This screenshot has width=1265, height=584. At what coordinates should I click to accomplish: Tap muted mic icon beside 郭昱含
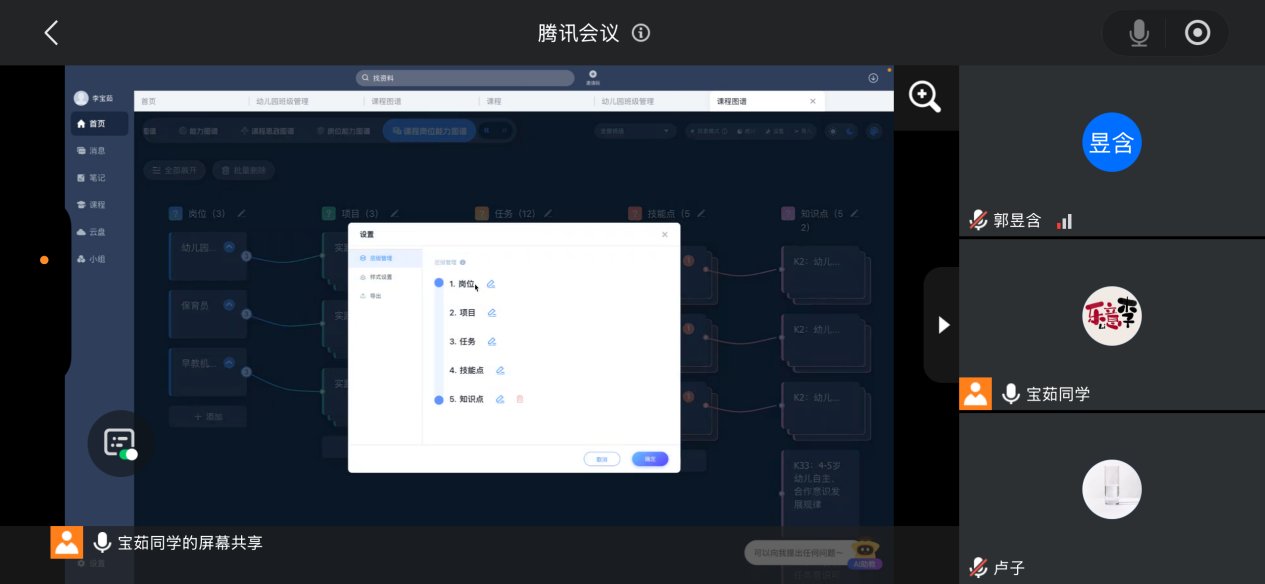(x=978, y=220)
